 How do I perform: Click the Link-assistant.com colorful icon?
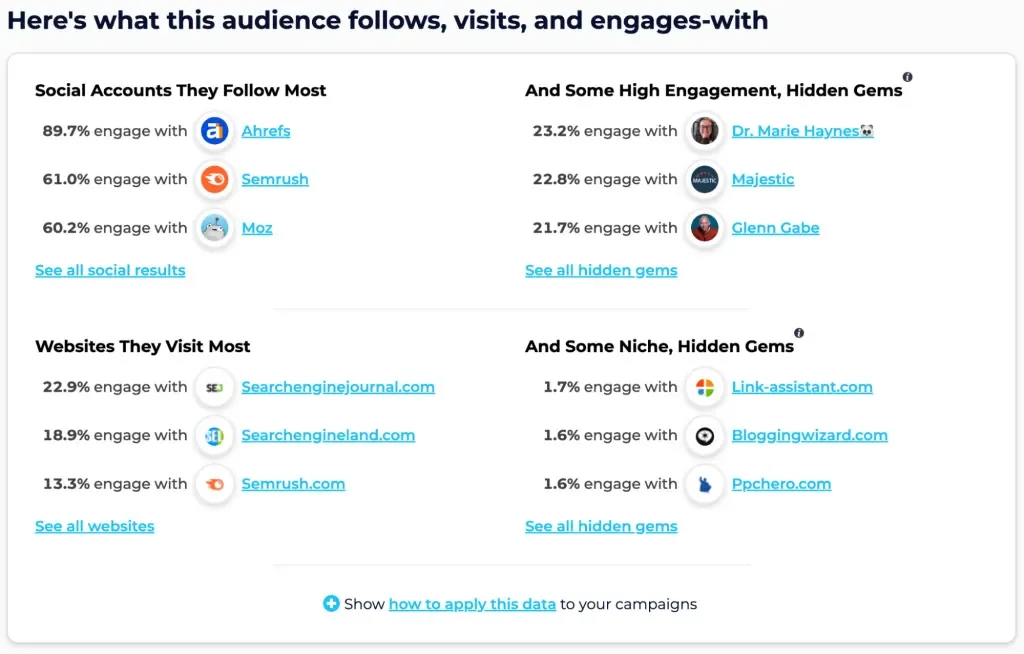705,387
